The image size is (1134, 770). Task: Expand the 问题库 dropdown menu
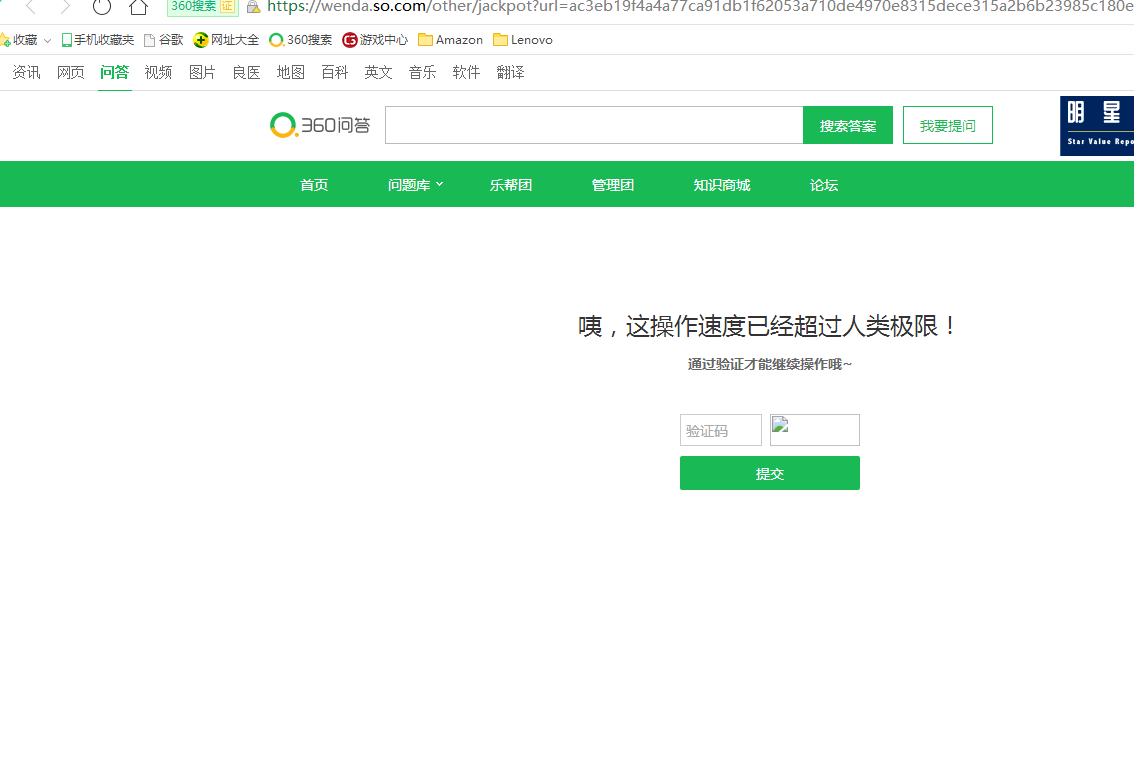click(415, 185)
